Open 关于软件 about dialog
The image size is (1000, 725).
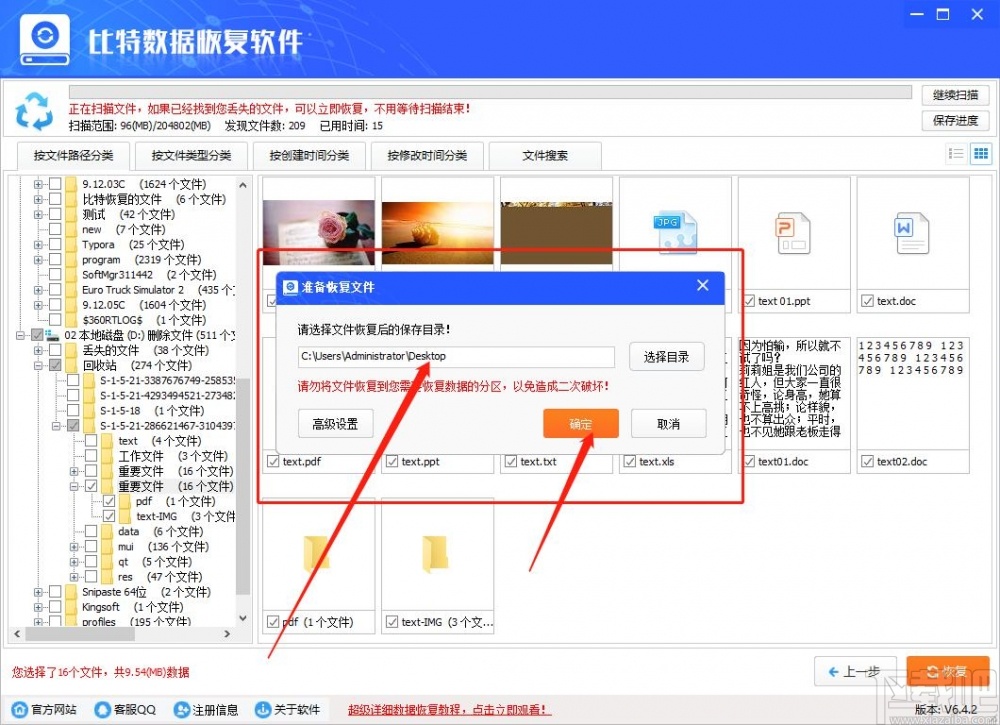(288, 709)
